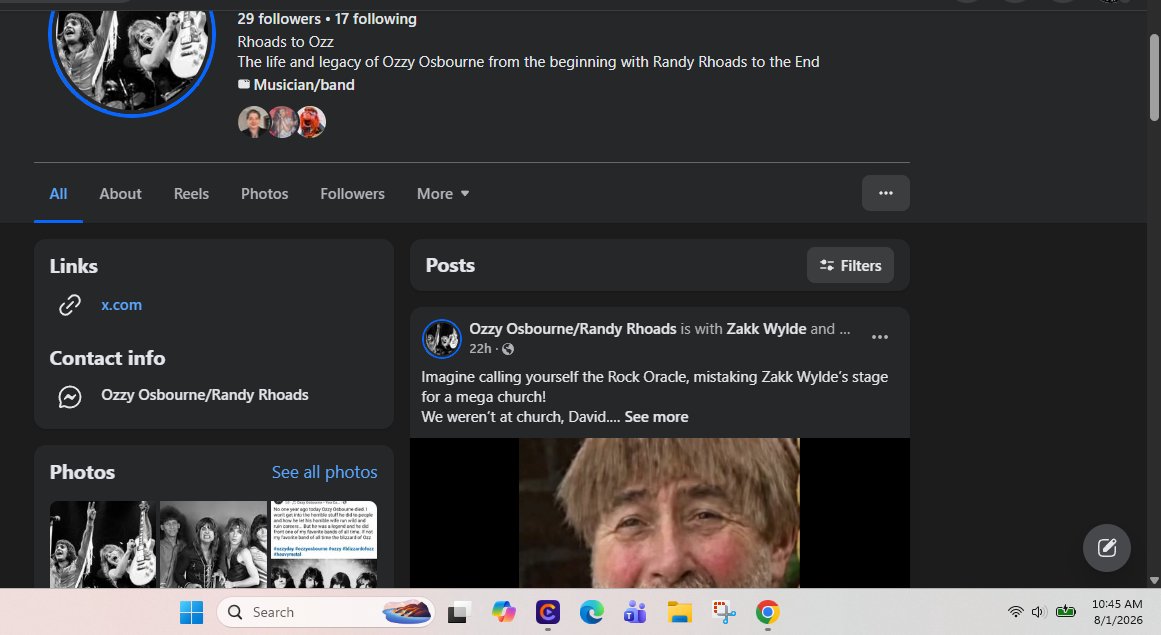
Task: Click the 17 following count
Action: click(x=375, y=19)
